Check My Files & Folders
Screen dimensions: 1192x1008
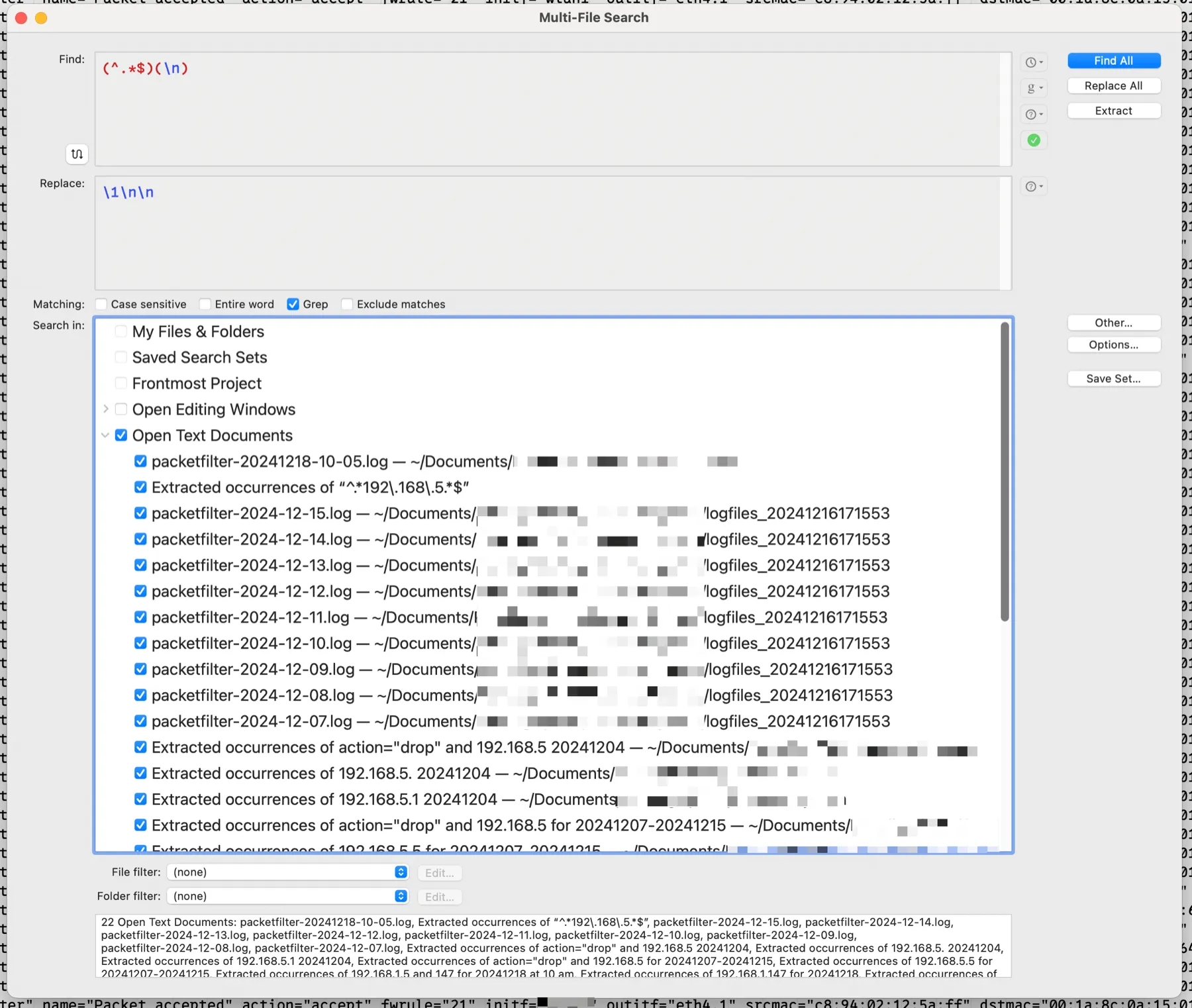tap(121, 331)
